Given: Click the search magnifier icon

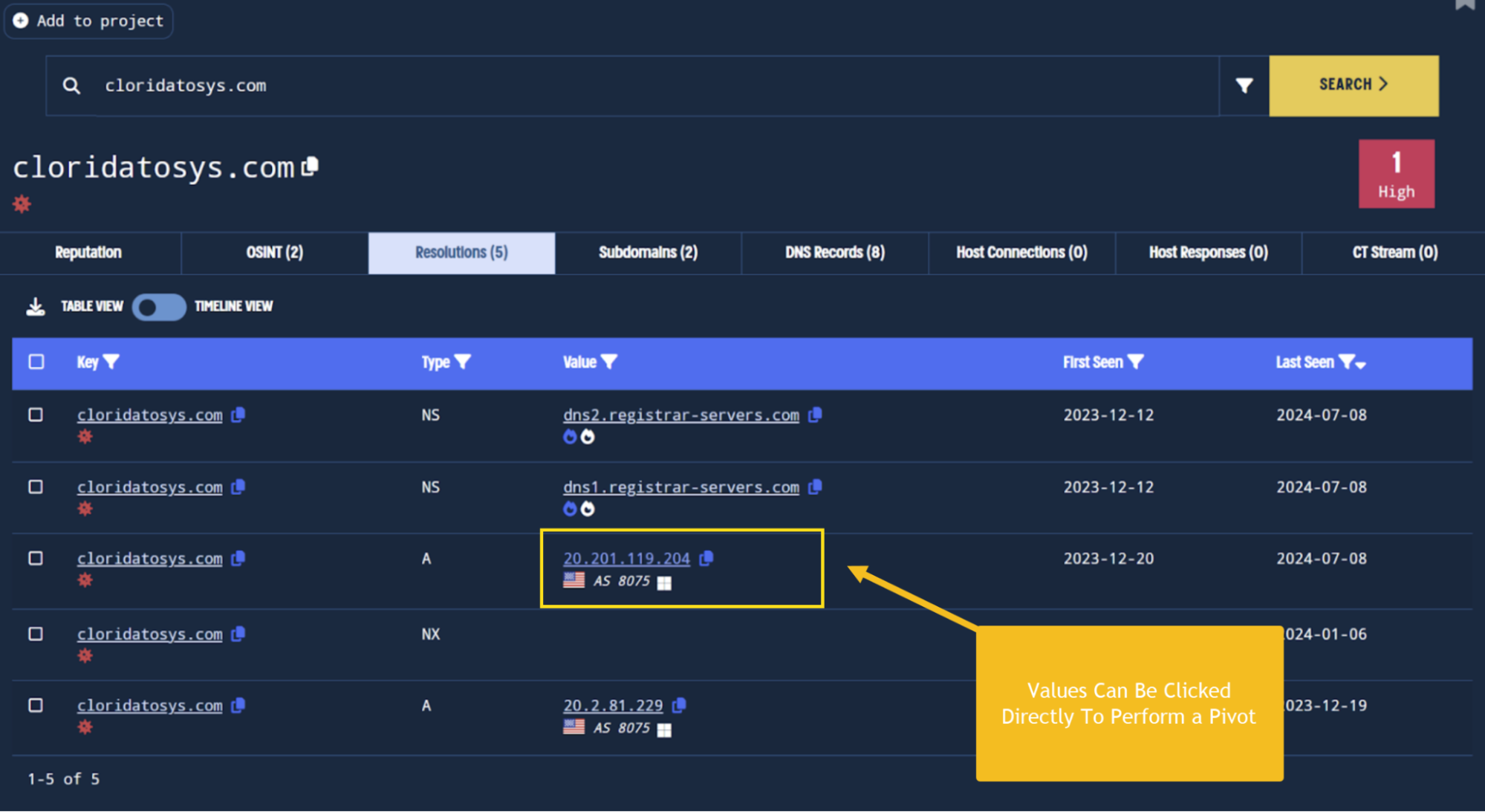Looking at the screenshot, I should 71,85.
